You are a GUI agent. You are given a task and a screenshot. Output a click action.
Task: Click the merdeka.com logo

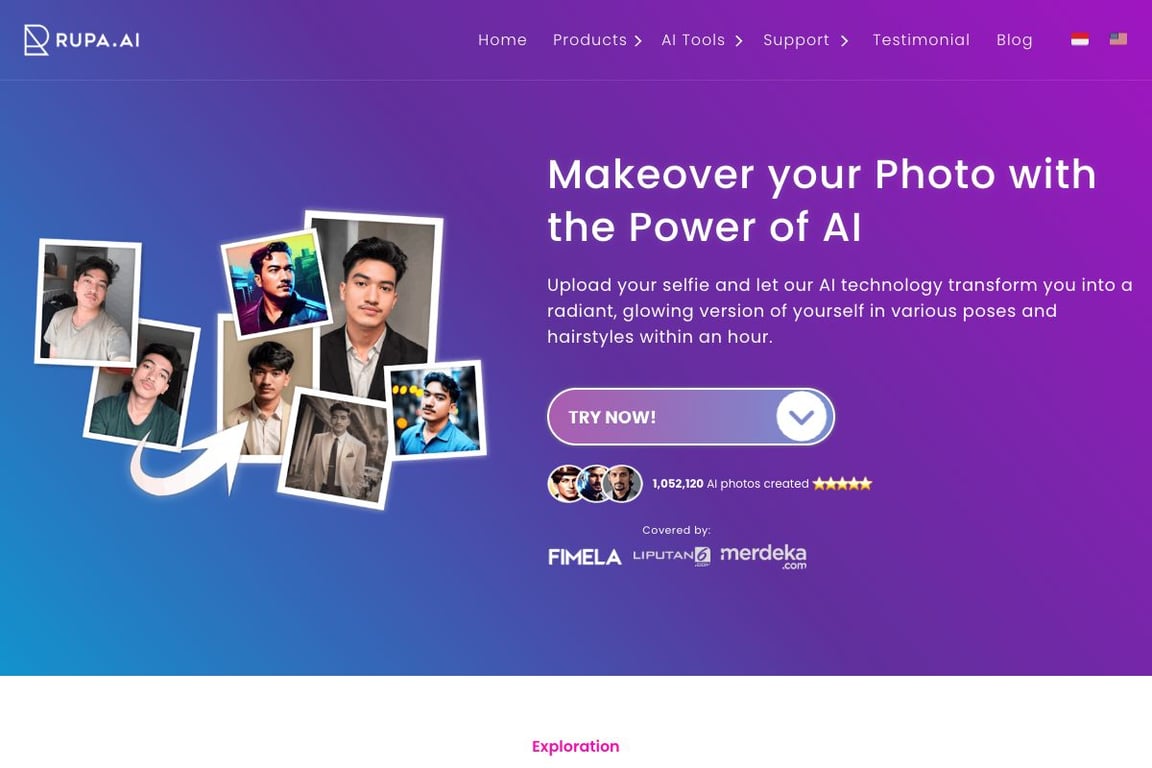[x=763, y=556]
